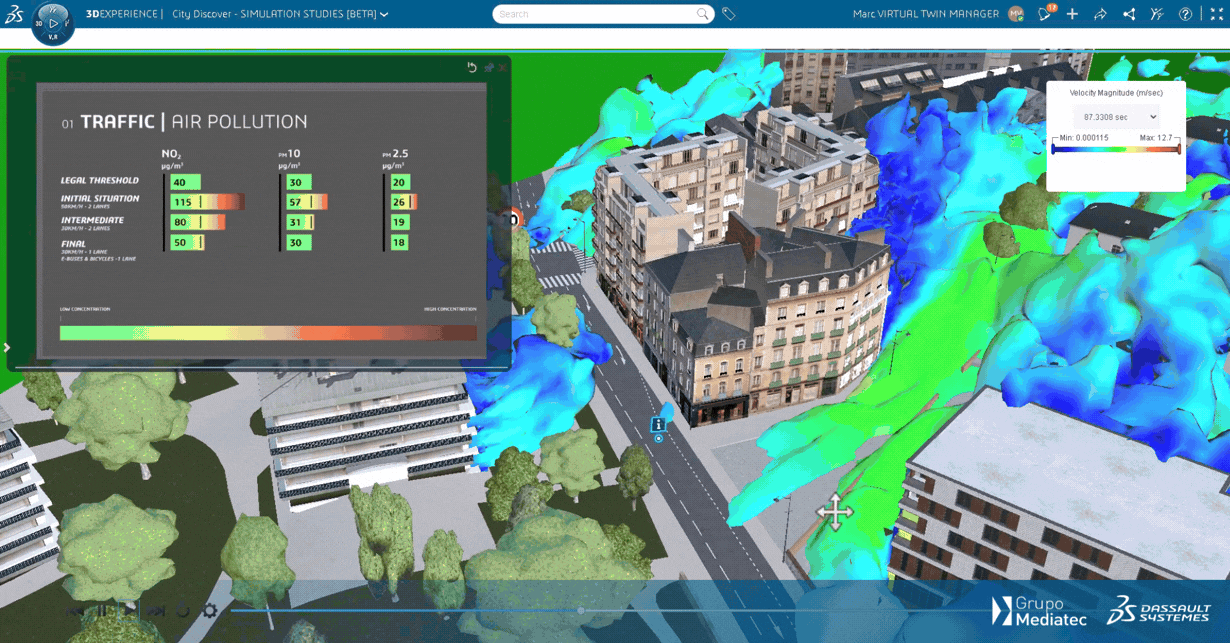The image size is (1230, 643).
Task: Open the user profile avatar
Action: pyautogui.click(x=1015, y=14)
